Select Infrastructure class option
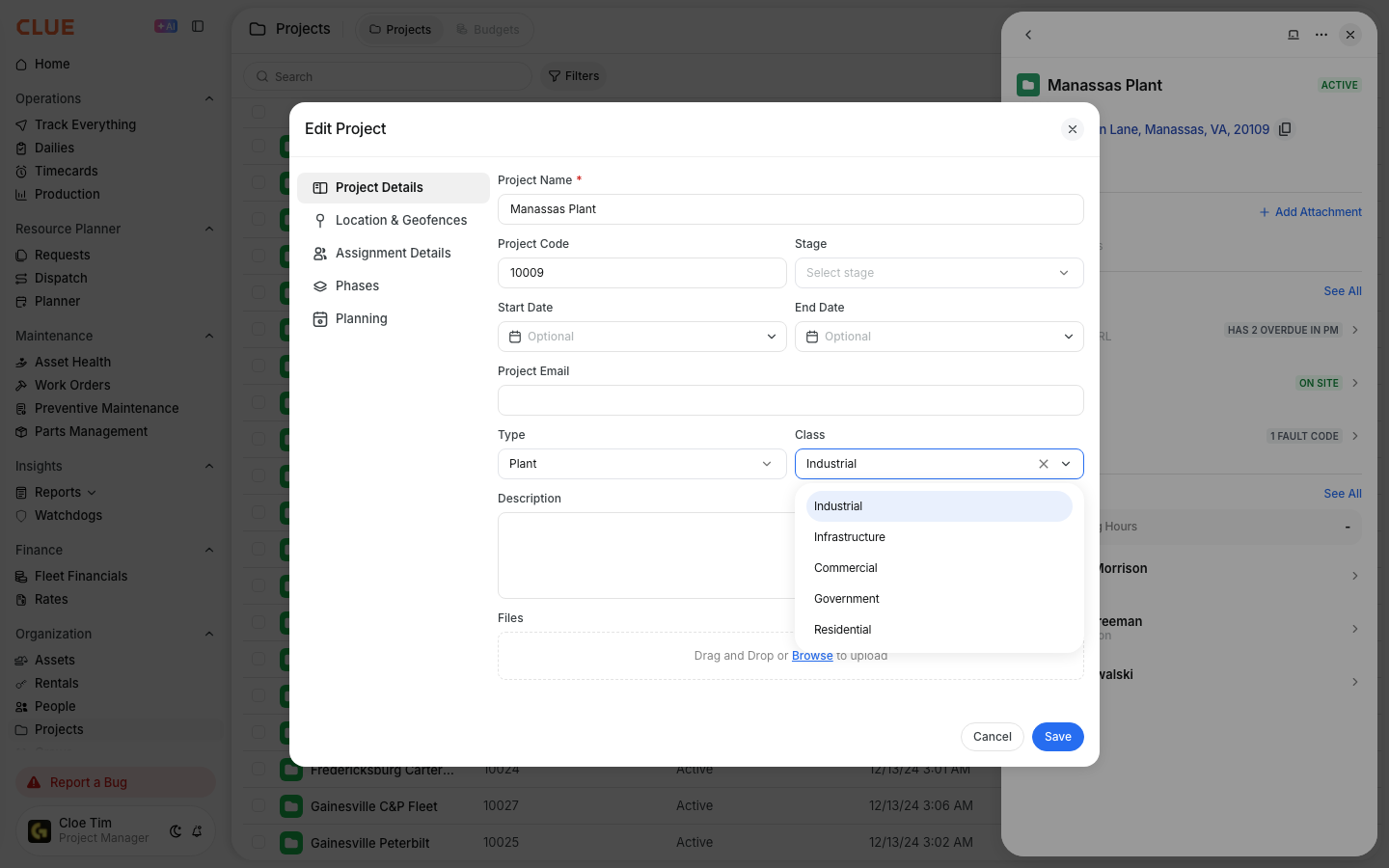Image resolution: width=1389 pixels, height=868 pixels. click(940, 537)
